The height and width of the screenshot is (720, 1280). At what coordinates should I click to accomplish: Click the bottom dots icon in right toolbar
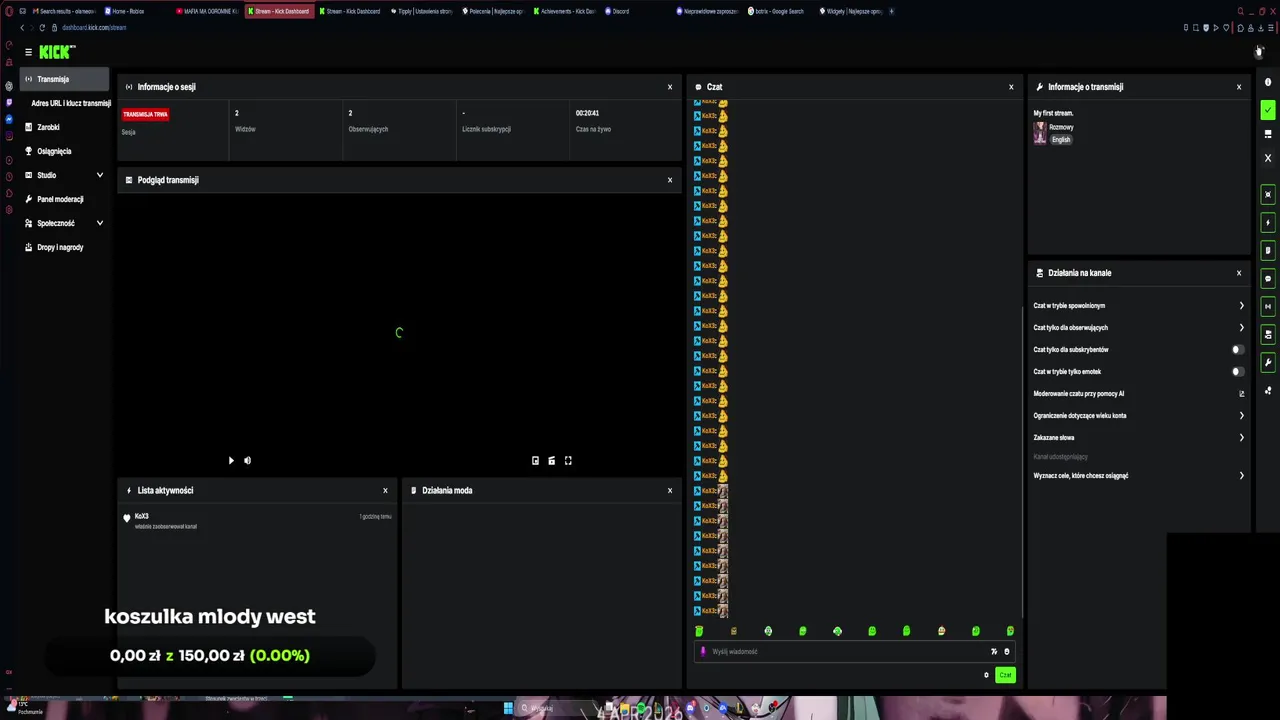click(1268, 391)
